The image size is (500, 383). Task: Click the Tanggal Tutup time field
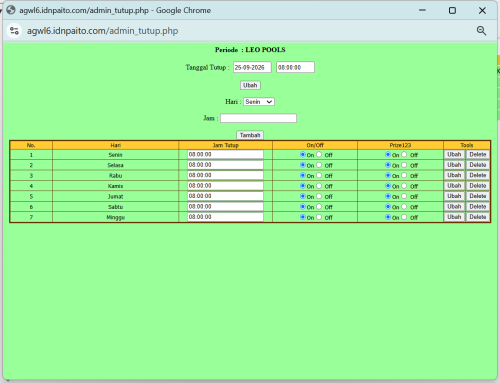click(295, 67)
